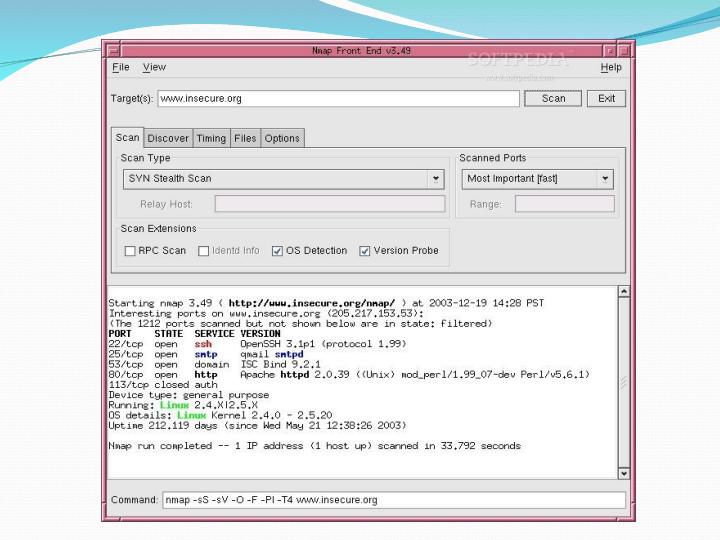720x540 pixels.
Task: Click the Command text field
Action: (x=394, y=500)
